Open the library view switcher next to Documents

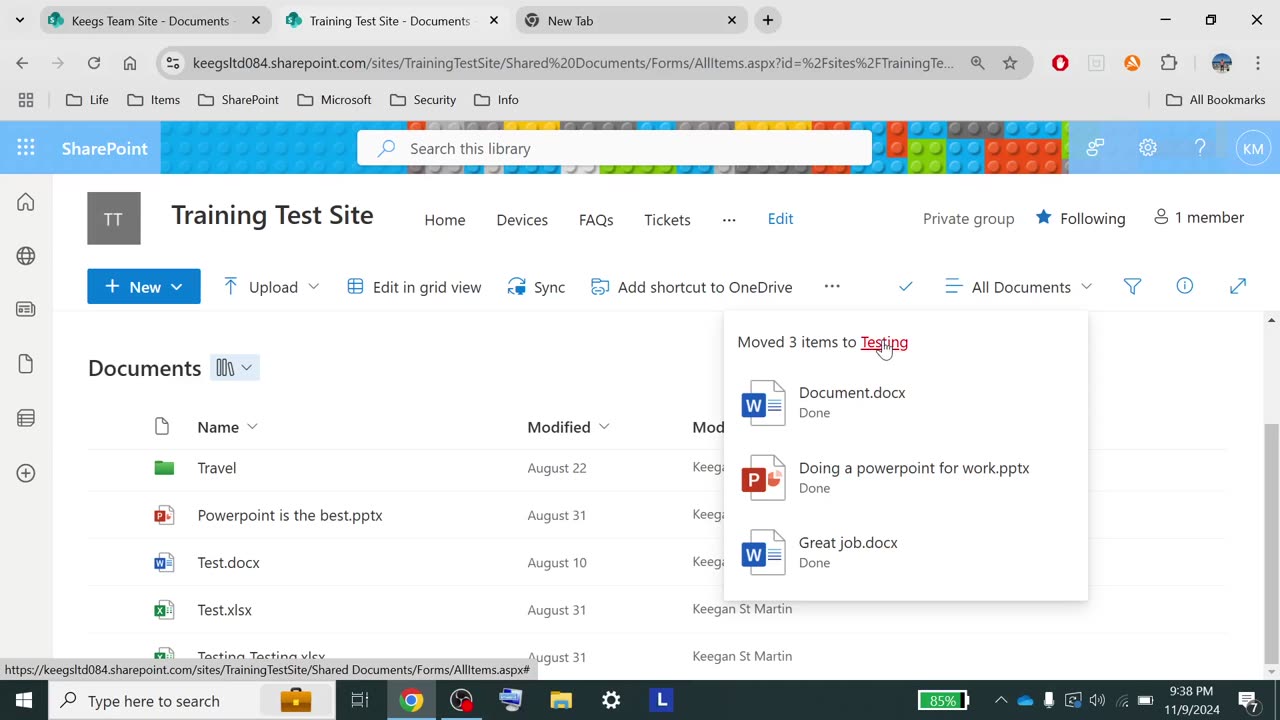tap(235, 368)
